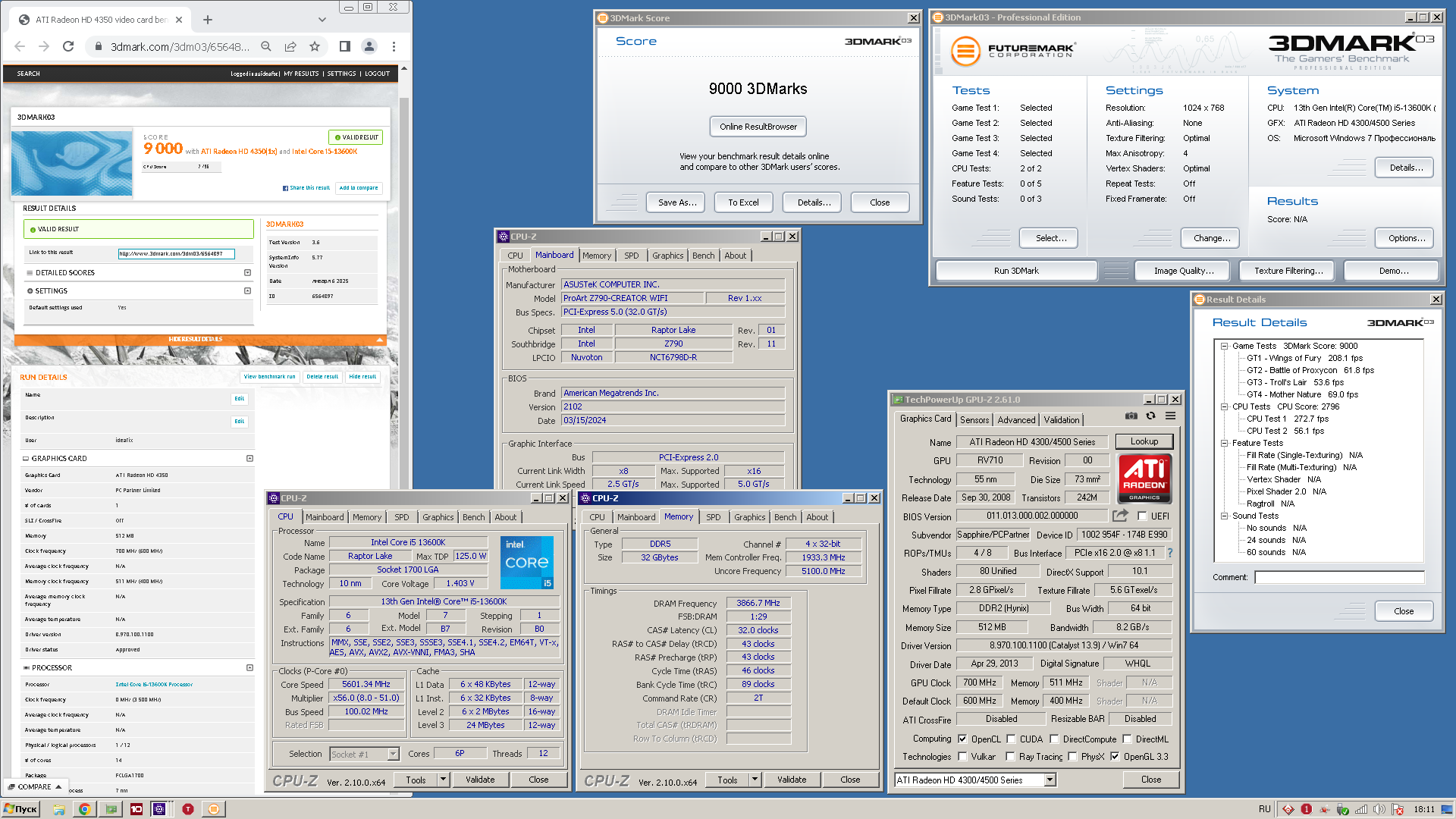The width and height of the screenshot is (1456, 819).
Task: Click the Action Center flag tray icon
Action: pos(1398,809)
